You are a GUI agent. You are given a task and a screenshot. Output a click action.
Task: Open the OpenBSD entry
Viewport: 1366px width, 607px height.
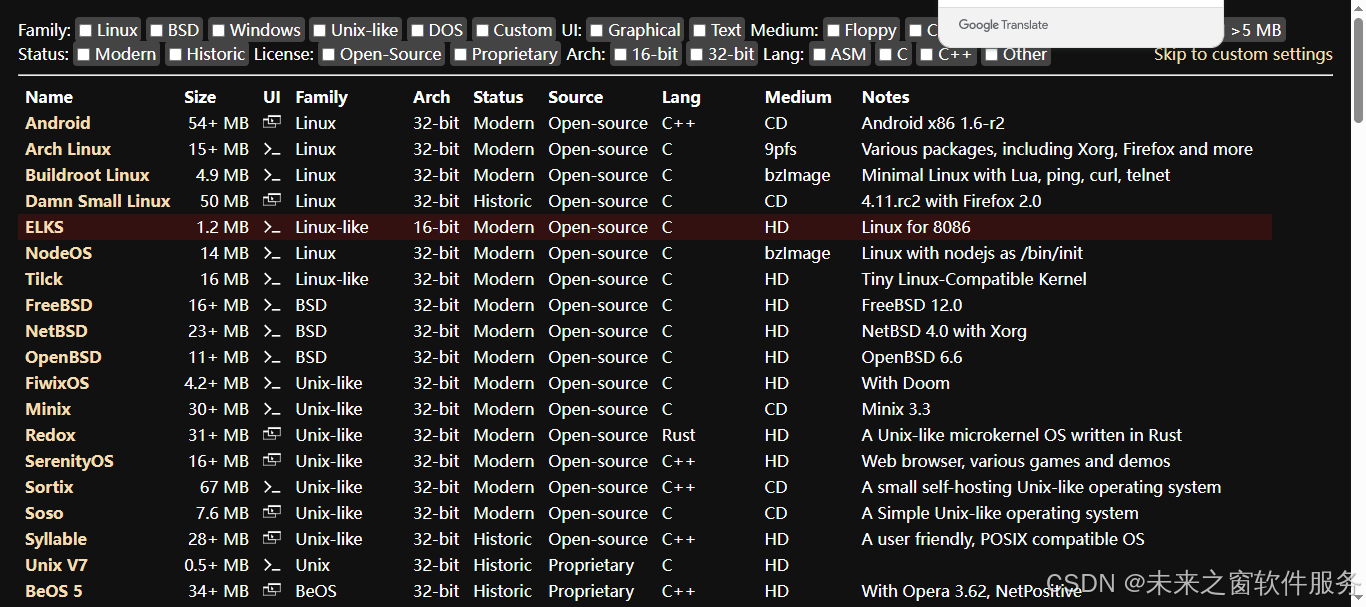click(63, 357)
